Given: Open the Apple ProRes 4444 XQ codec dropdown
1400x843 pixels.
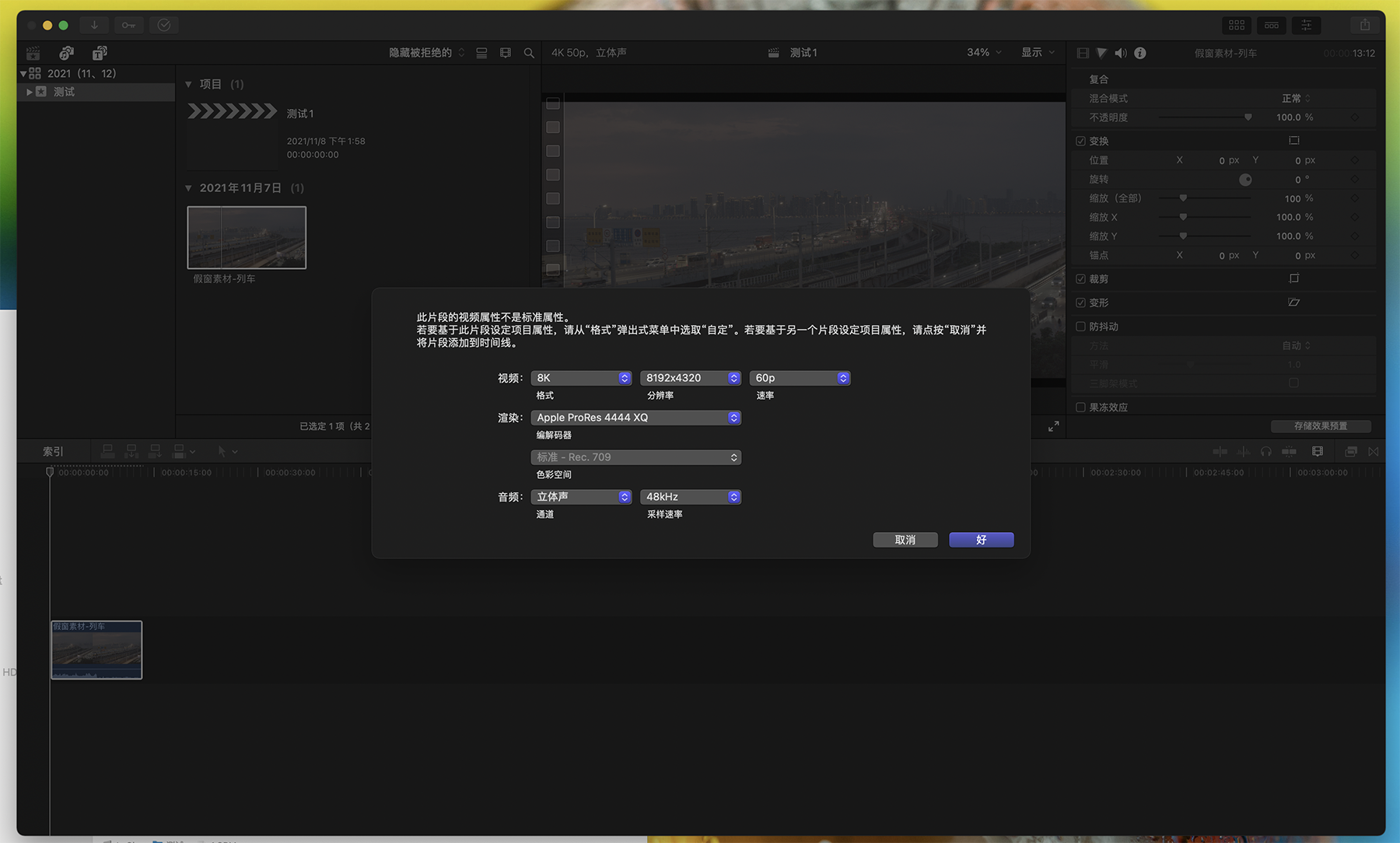Looking at the screenshot, I should (635, 418).
